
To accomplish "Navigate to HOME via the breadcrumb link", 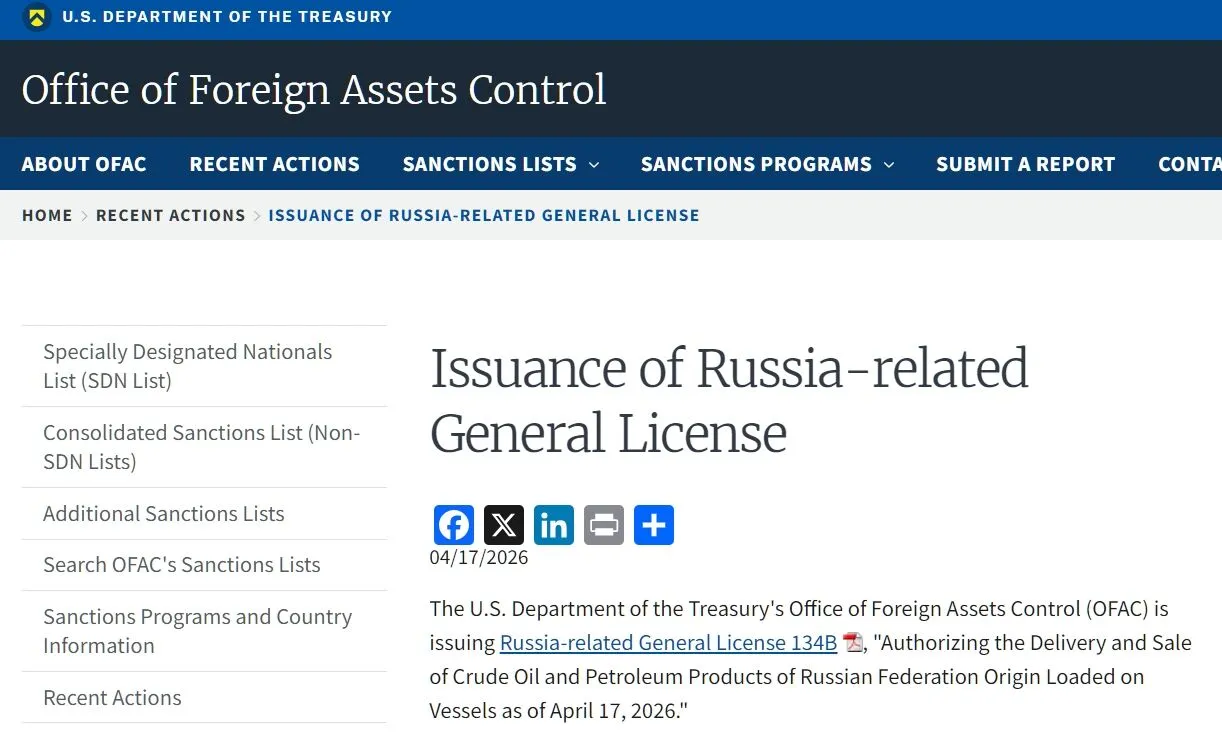I will tap(47, 215).
